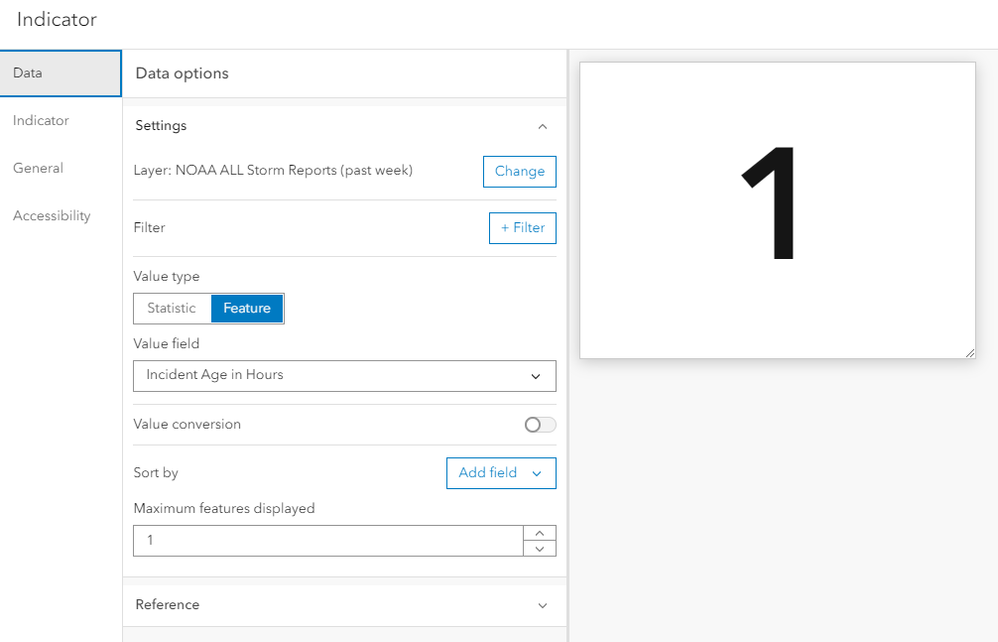
Task: Select the Statistic value type
Action: point(172,308)
